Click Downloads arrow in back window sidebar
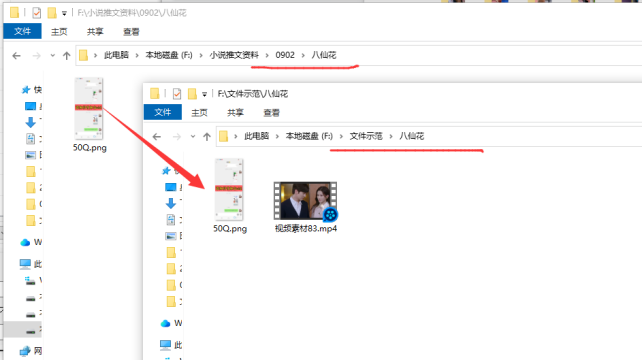 30,122
